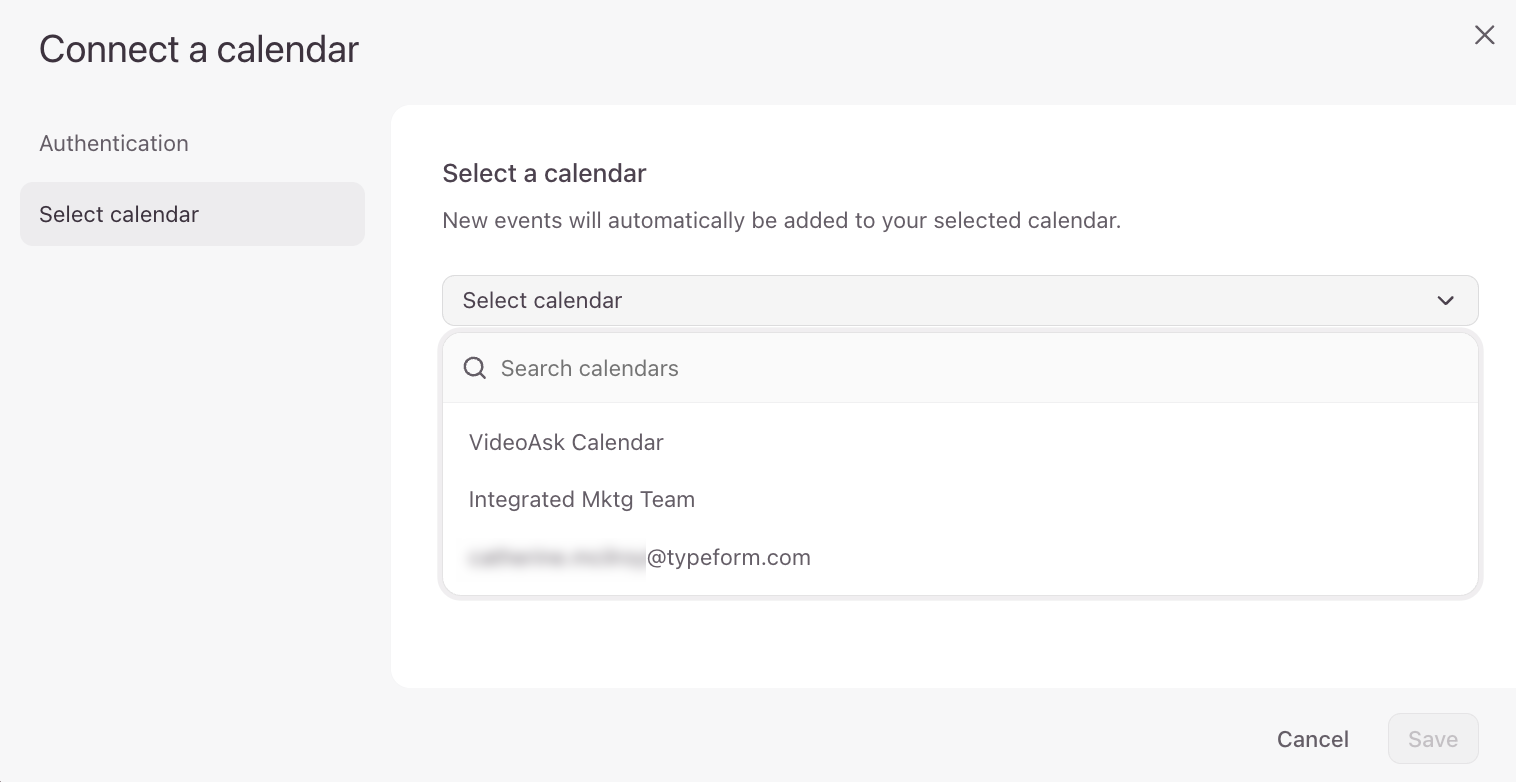Screen dimensions: 1516x782
Task: Click the disabled Save button
Action: tap(1432, 739)
